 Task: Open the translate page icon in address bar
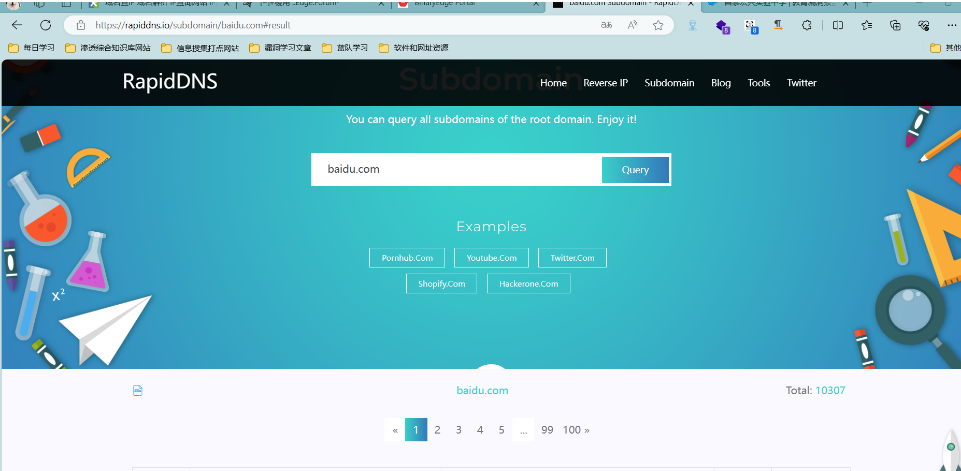[x=606, y=25]
